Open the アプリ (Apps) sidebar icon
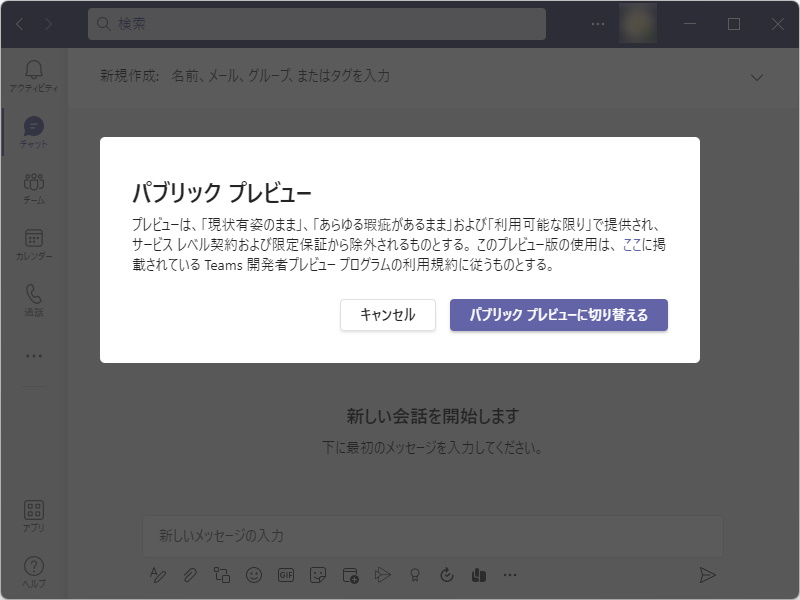This screenshot has width=800, height=600. pyautogui.click(x=34, y=512)
